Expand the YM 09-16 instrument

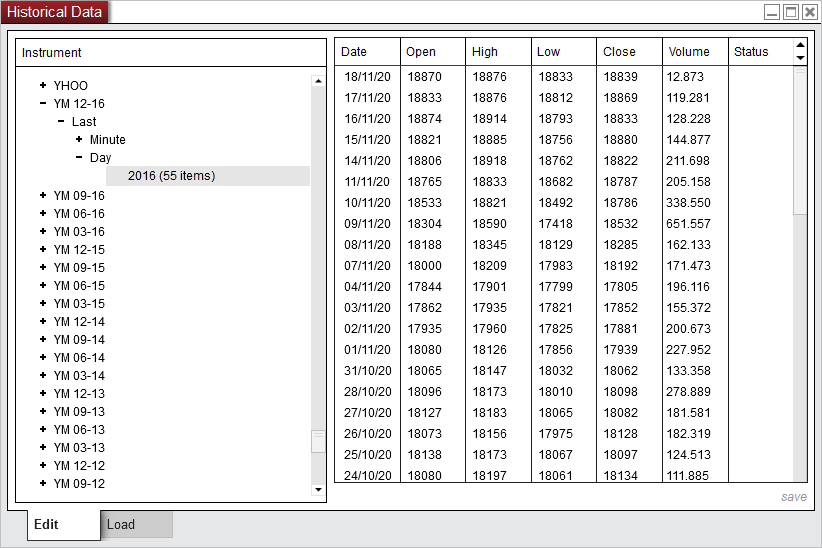coord(43,195)
